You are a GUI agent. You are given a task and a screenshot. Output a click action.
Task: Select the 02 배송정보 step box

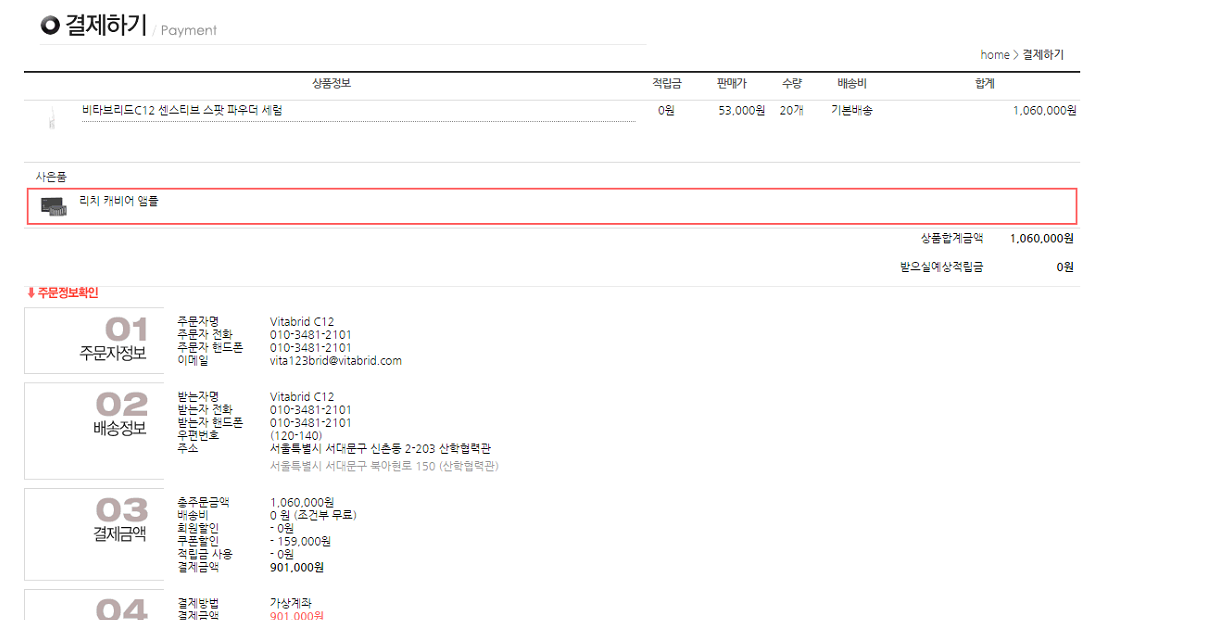point(94,430)
